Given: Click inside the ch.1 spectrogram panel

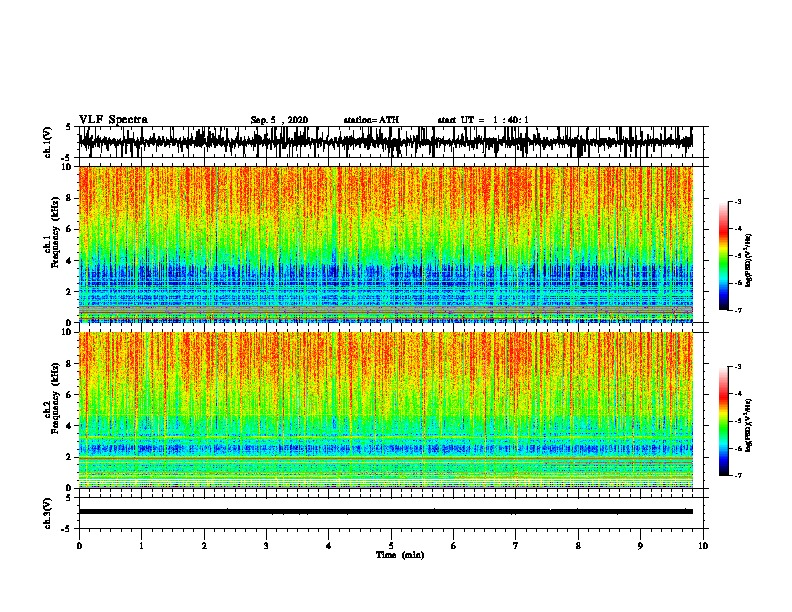Looking at the screenshot, I should 386,244.
